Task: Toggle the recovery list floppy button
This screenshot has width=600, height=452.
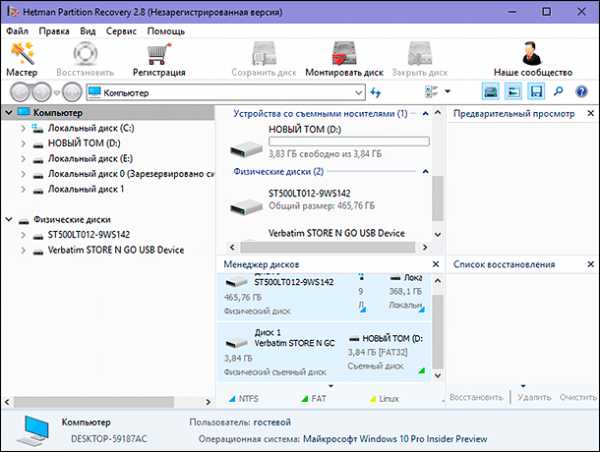Action: point(536,92)
